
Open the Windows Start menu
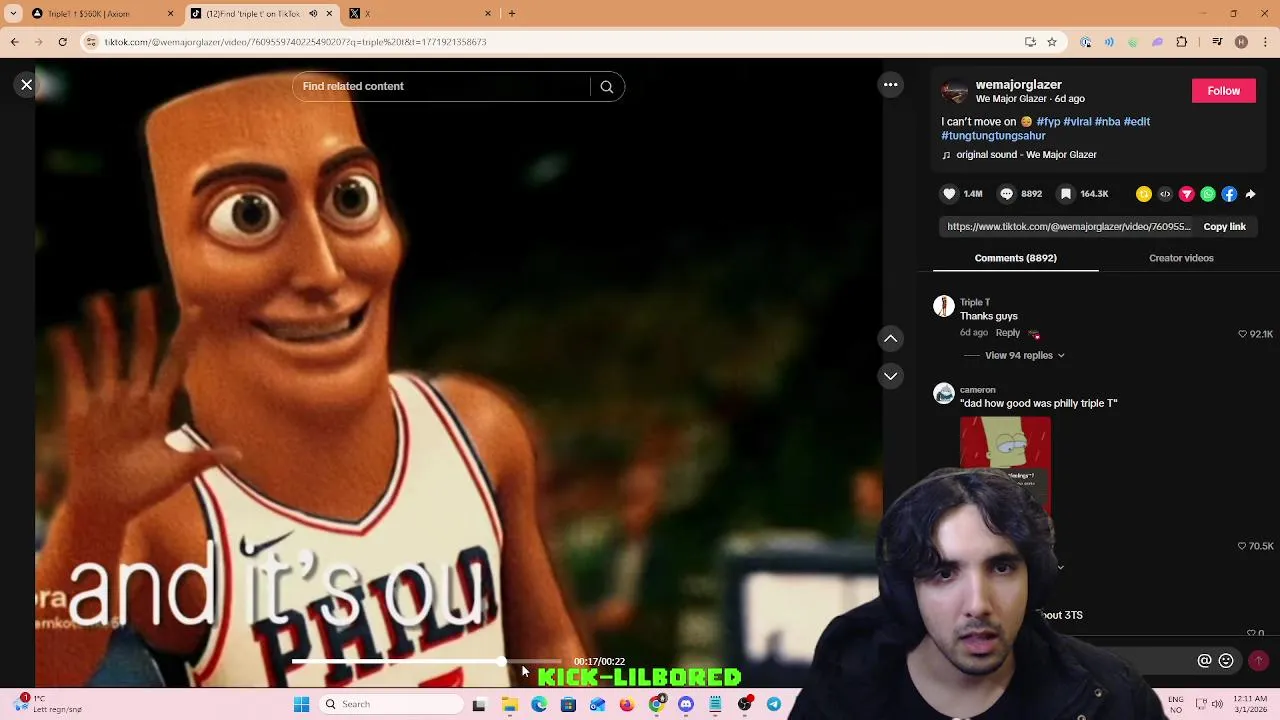point(301,705)
